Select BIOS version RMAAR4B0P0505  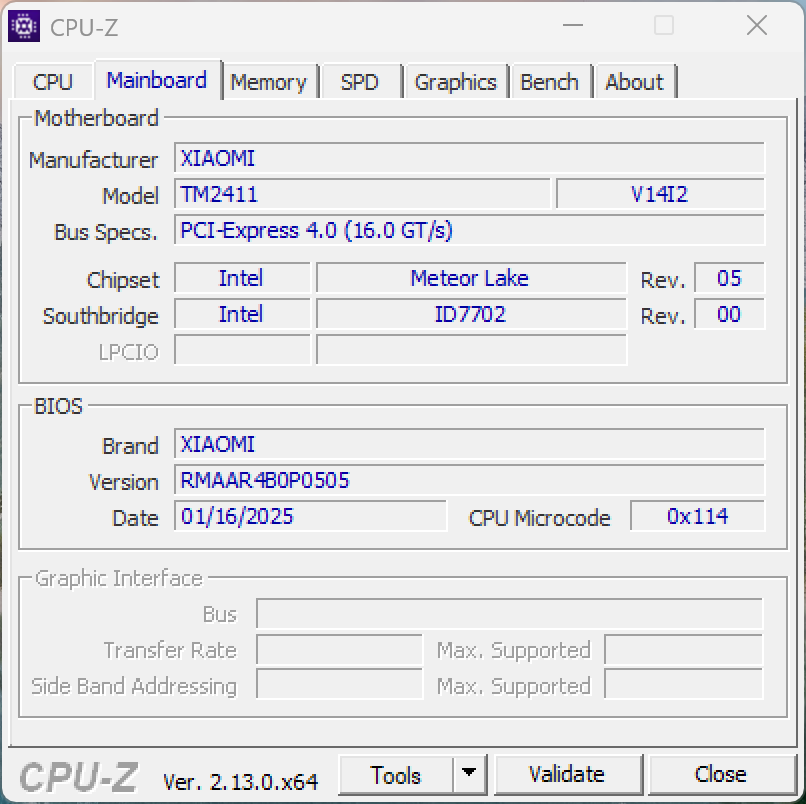[x=469, y=480]
